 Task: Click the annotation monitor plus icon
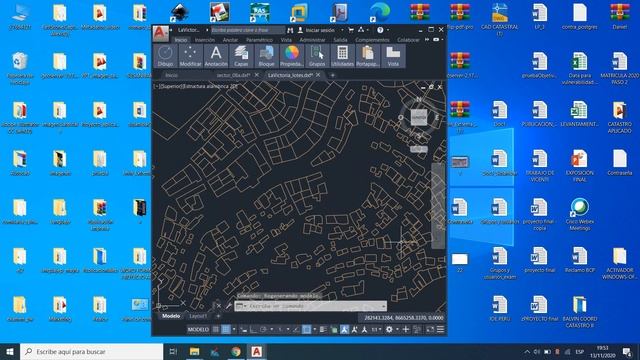coord(405,329)
